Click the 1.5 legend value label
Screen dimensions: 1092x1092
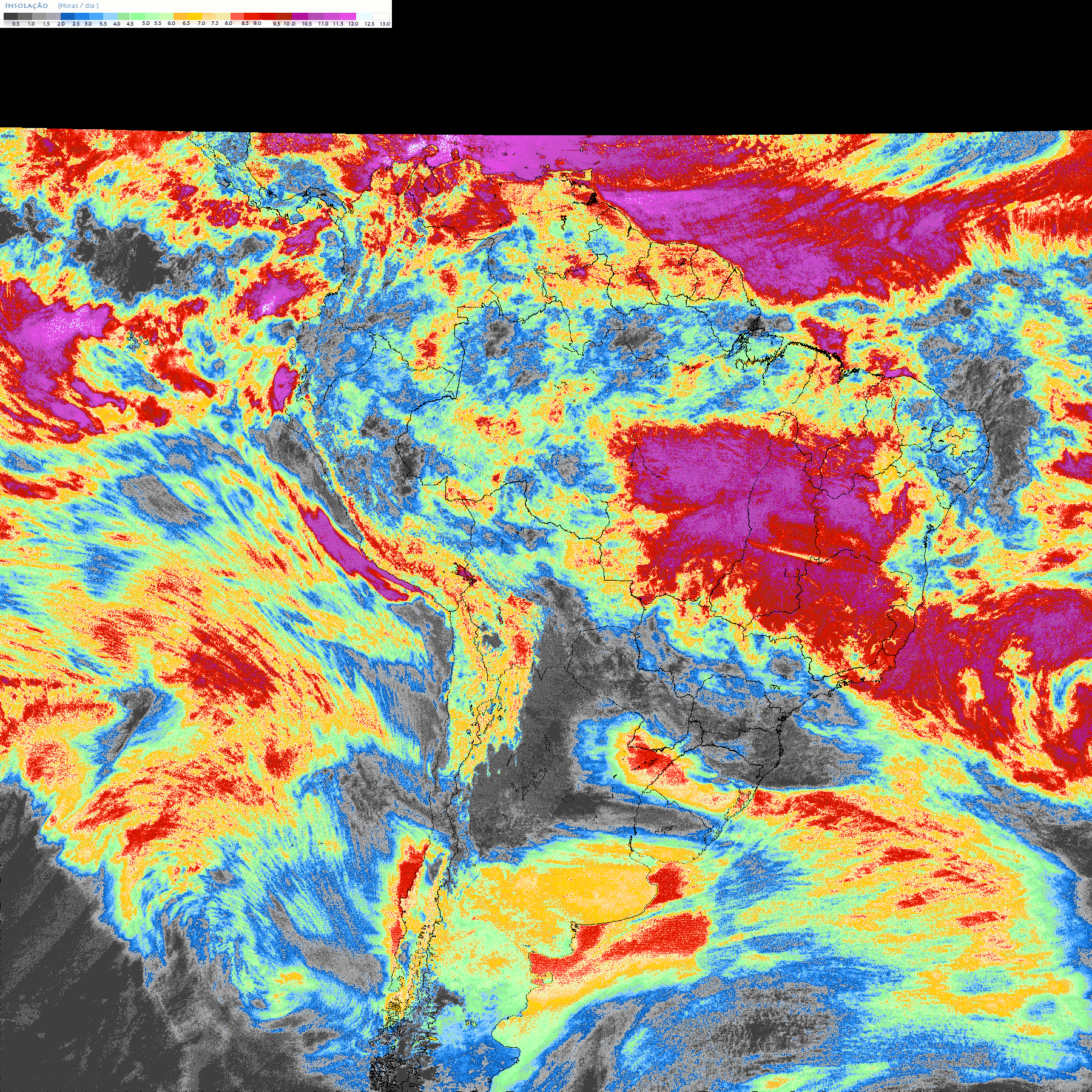click(46, 24)
